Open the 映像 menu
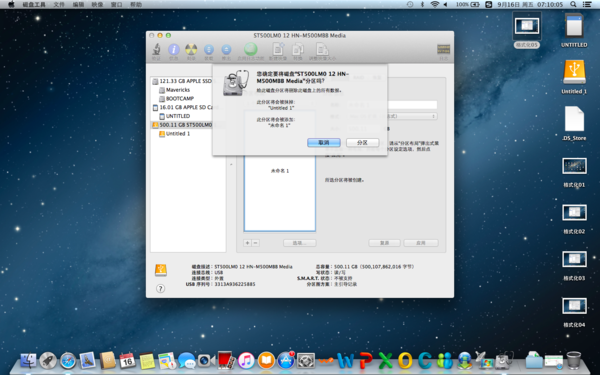 point(97,4)
